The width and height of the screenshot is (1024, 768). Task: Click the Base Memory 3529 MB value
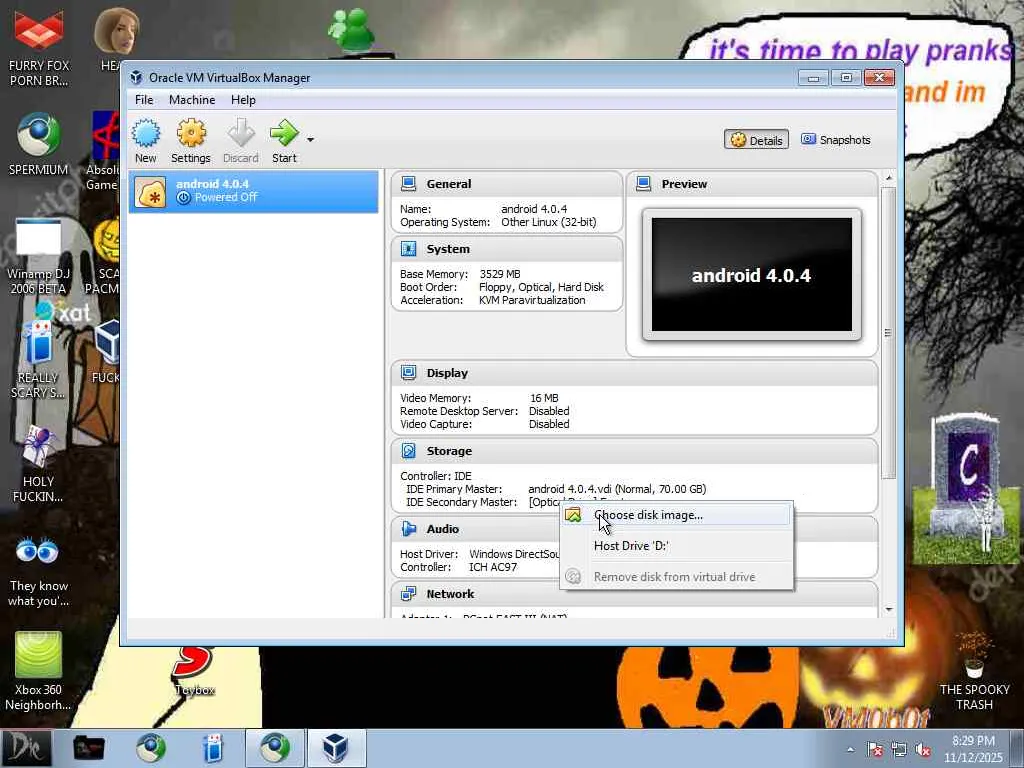pyautogui.click(x=500, y=274)
